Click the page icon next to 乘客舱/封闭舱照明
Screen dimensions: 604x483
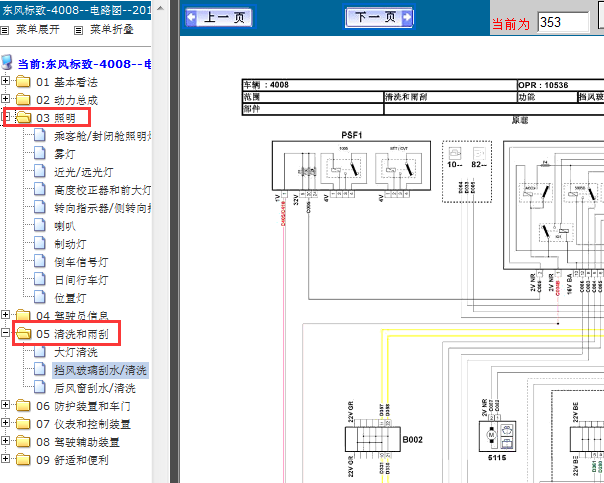point(40,135)
